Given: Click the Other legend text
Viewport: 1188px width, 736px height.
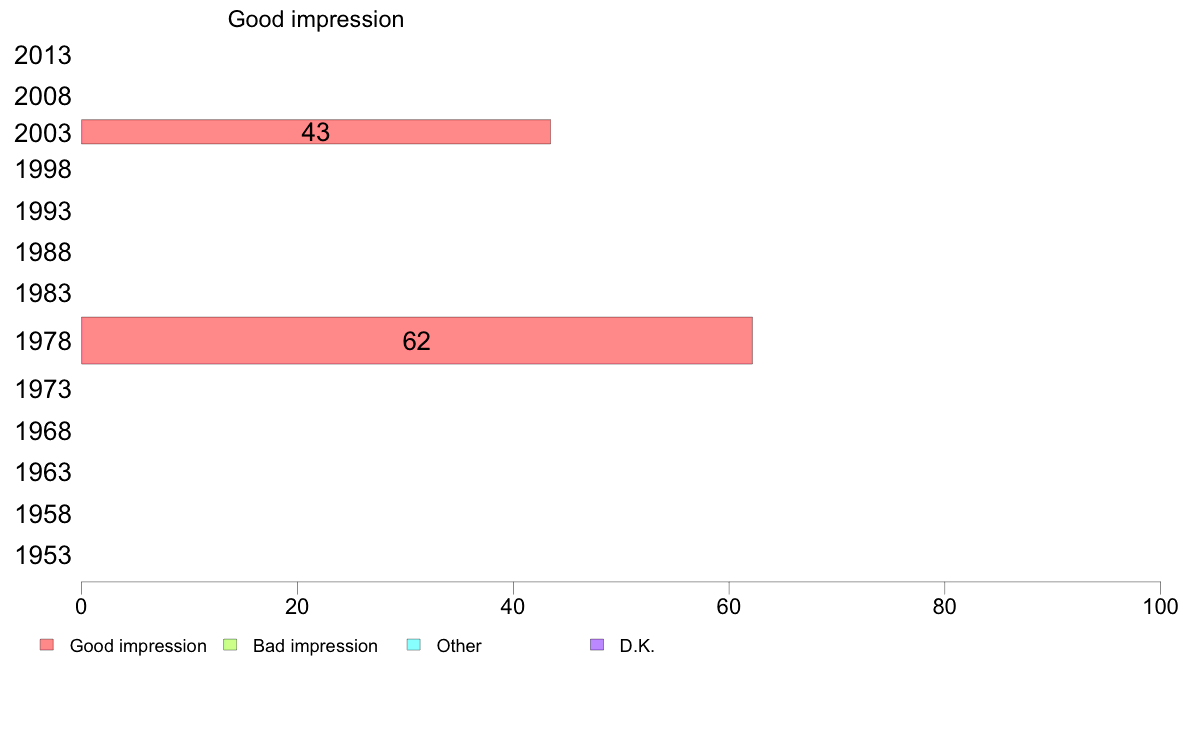Looking at the screenshot, I should (x=459, y=646).
